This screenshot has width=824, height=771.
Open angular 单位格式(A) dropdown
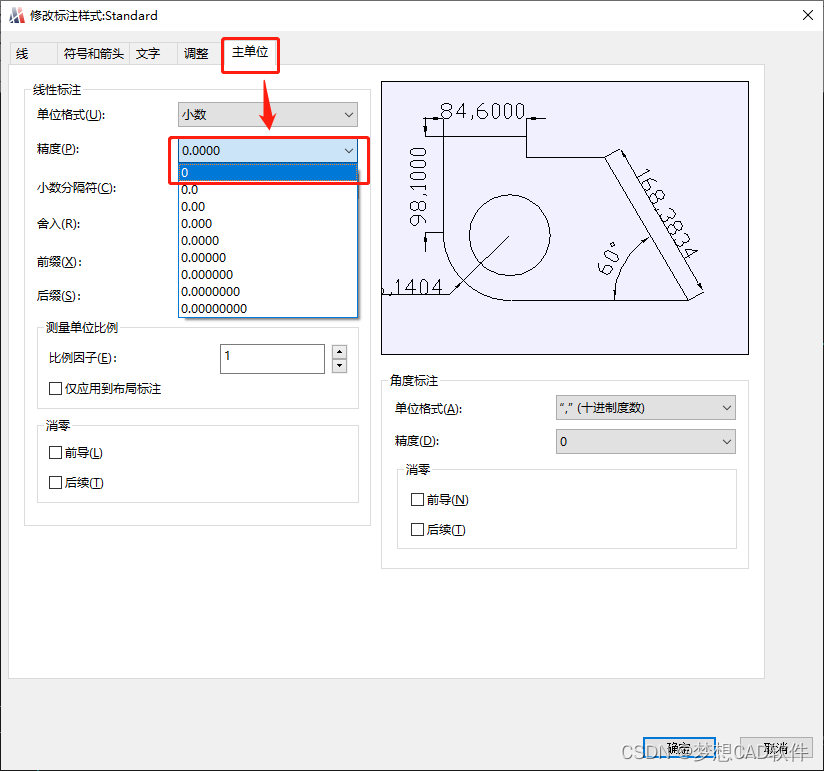(x=645, y=408)
